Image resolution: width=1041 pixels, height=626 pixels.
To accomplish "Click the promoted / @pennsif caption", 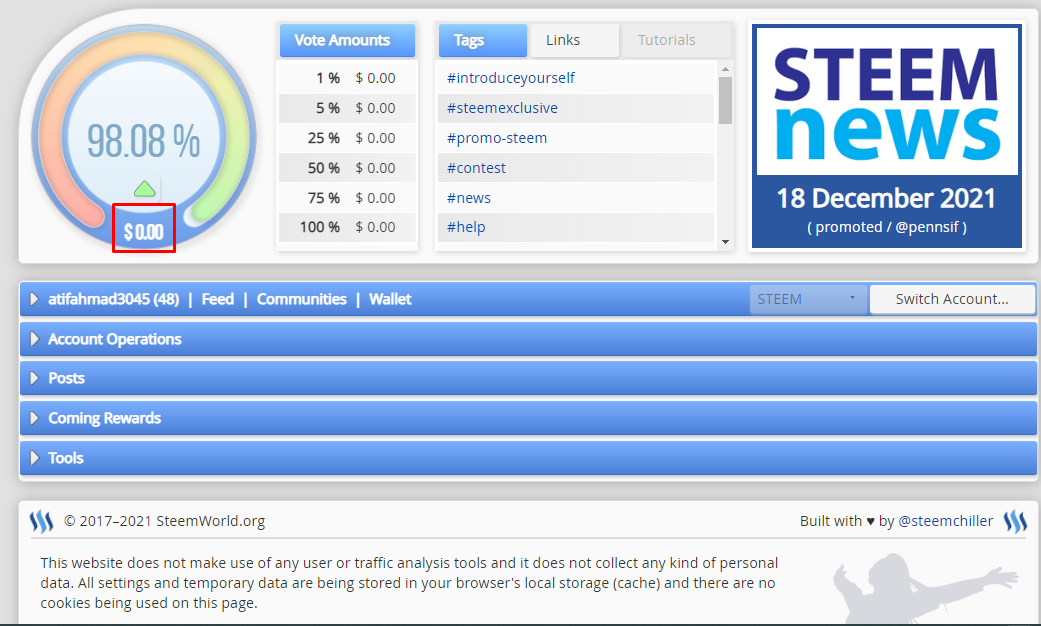I will pyautogui.click(x=886, y=227).
